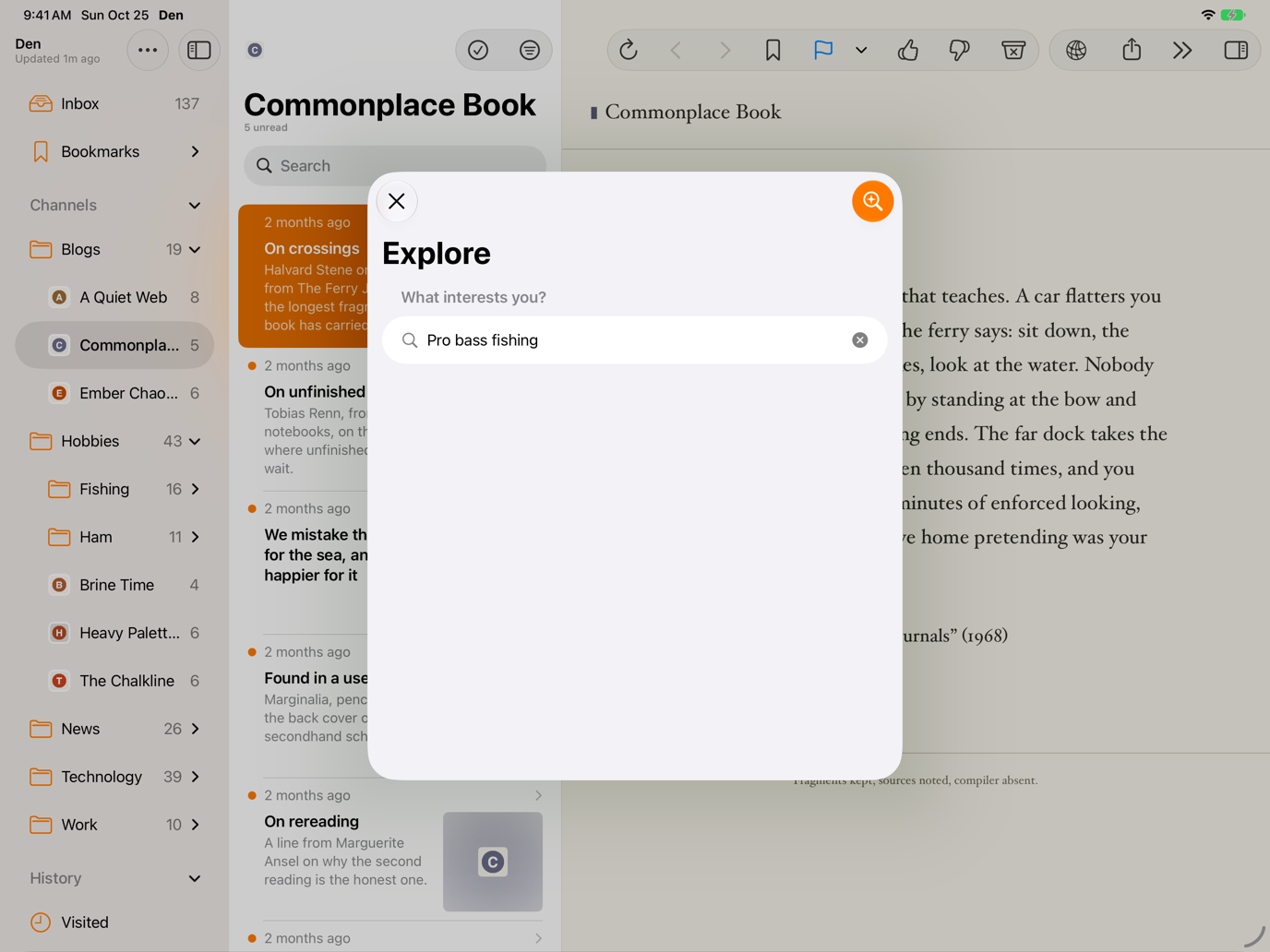The image size is (1270, 952).
Task: Show more toolbar items double chevron
Action: point(1182,50)
